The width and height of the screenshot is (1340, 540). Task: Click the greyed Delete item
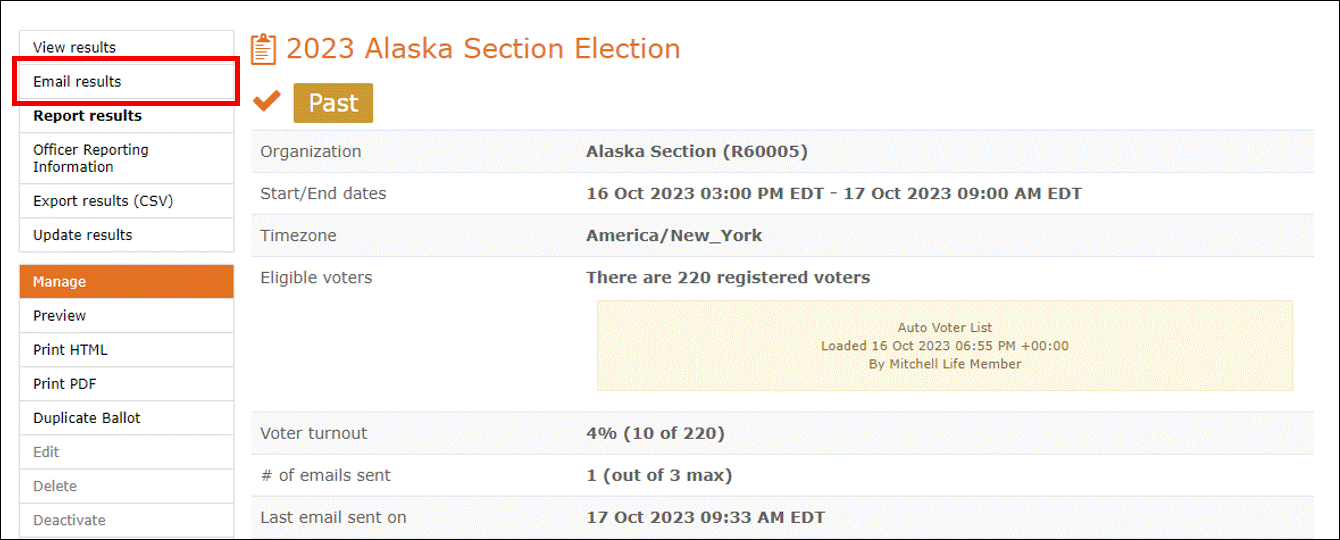click(126, 486)
